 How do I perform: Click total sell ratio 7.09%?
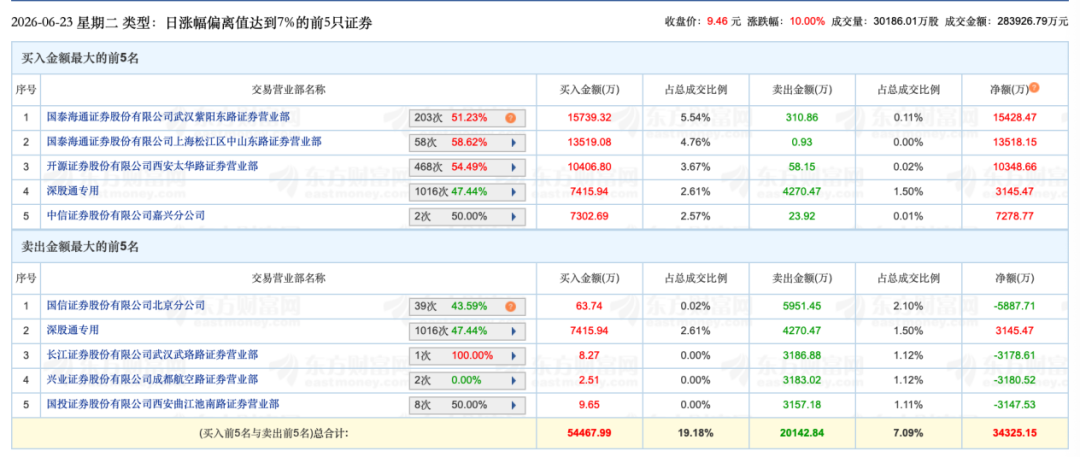pos(908,434)
